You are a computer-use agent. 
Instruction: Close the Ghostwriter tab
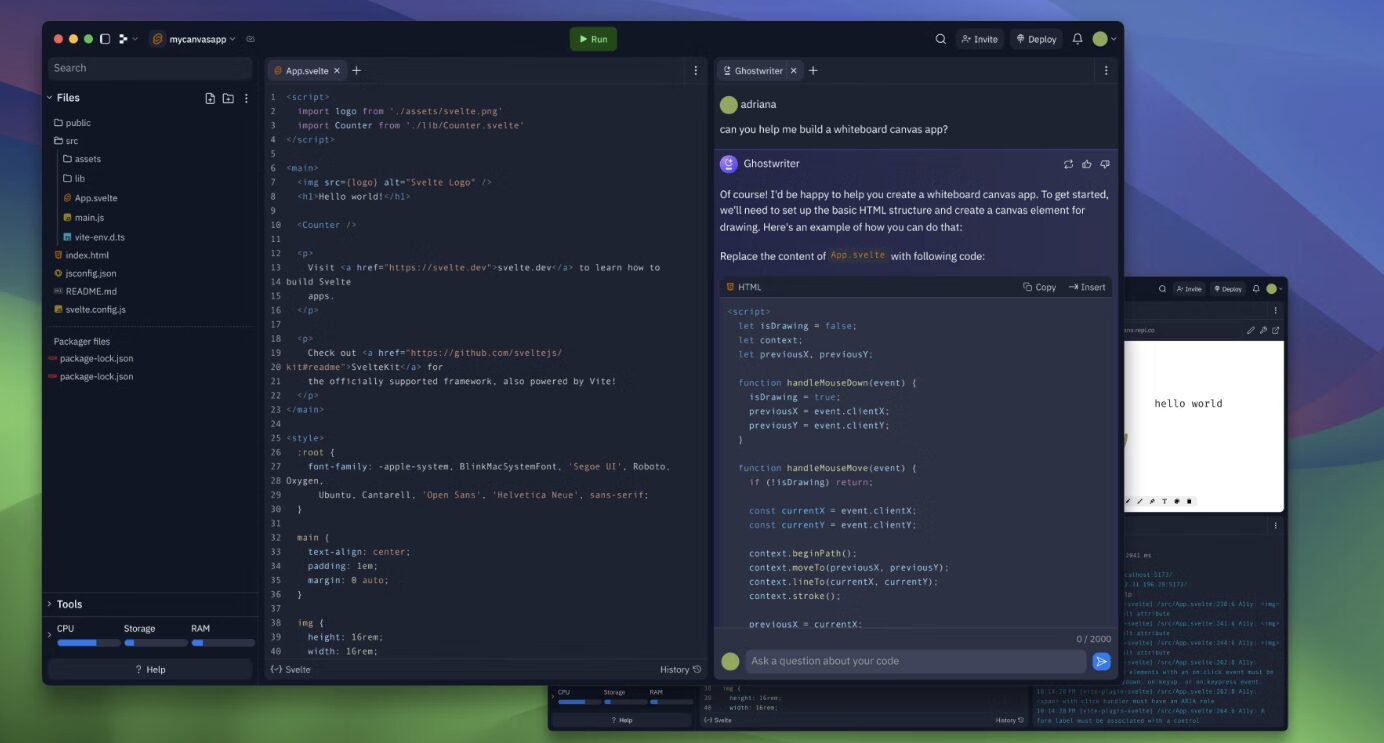(x=793, y=71)
